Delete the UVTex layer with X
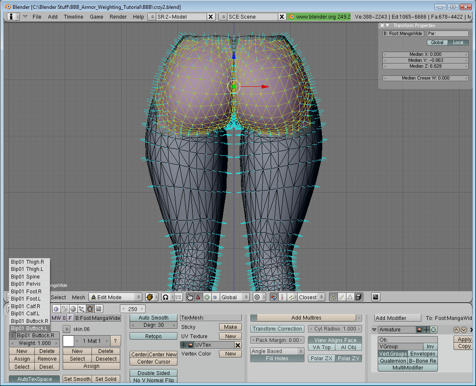Viewport: 476px width, 386px height. 238,345
